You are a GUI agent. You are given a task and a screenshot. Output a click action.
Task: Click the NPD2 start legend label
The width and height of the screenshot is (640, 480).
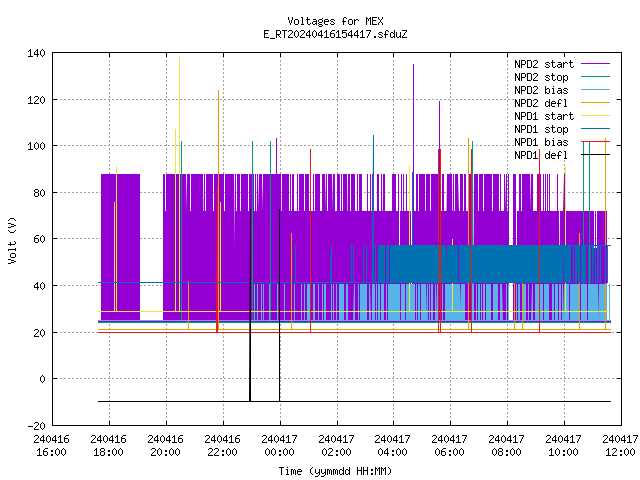coord(544,64)
